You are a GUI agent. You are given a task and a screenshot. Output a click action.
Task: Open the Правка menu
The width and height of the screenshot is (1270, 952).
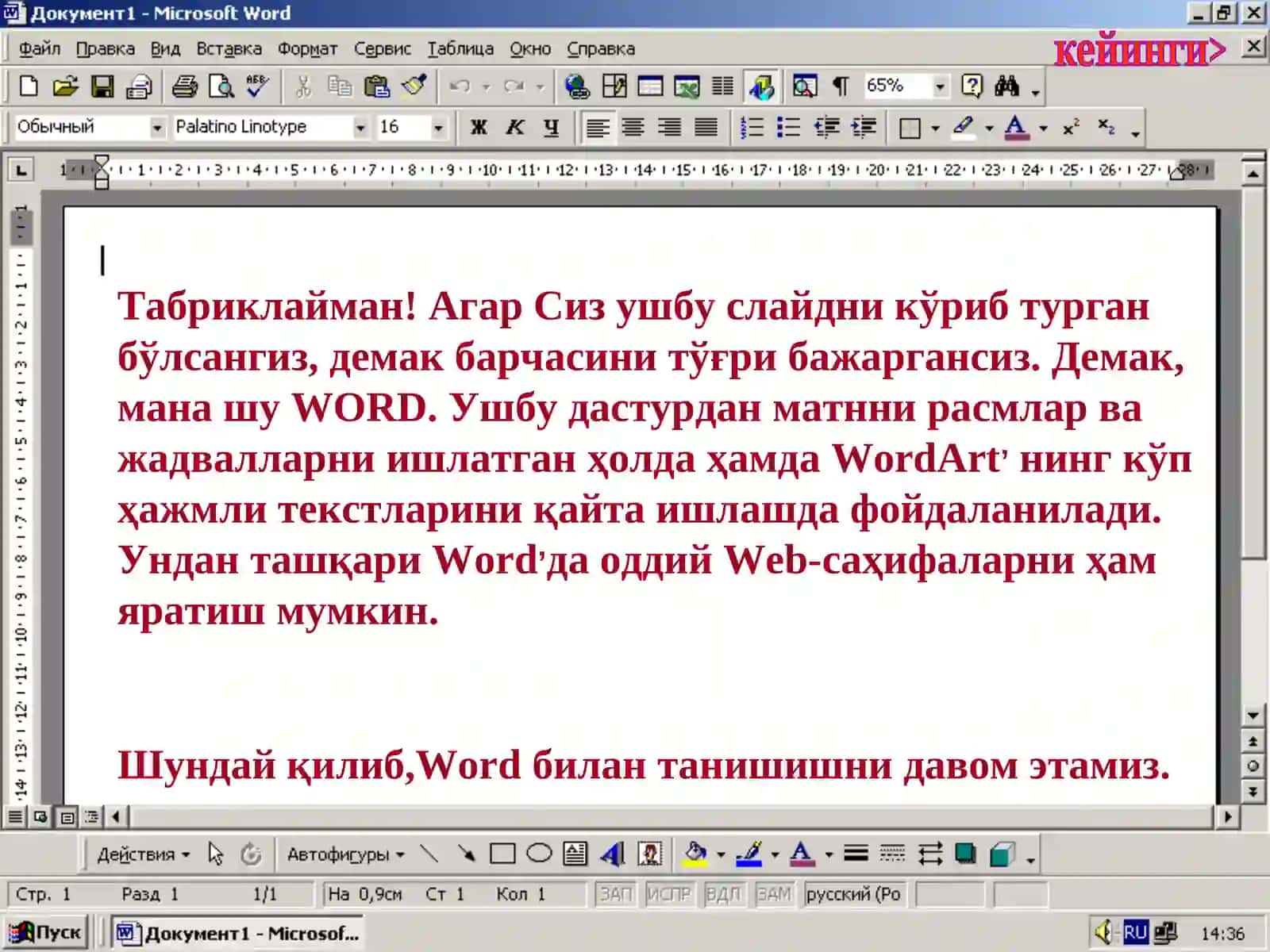105,48
